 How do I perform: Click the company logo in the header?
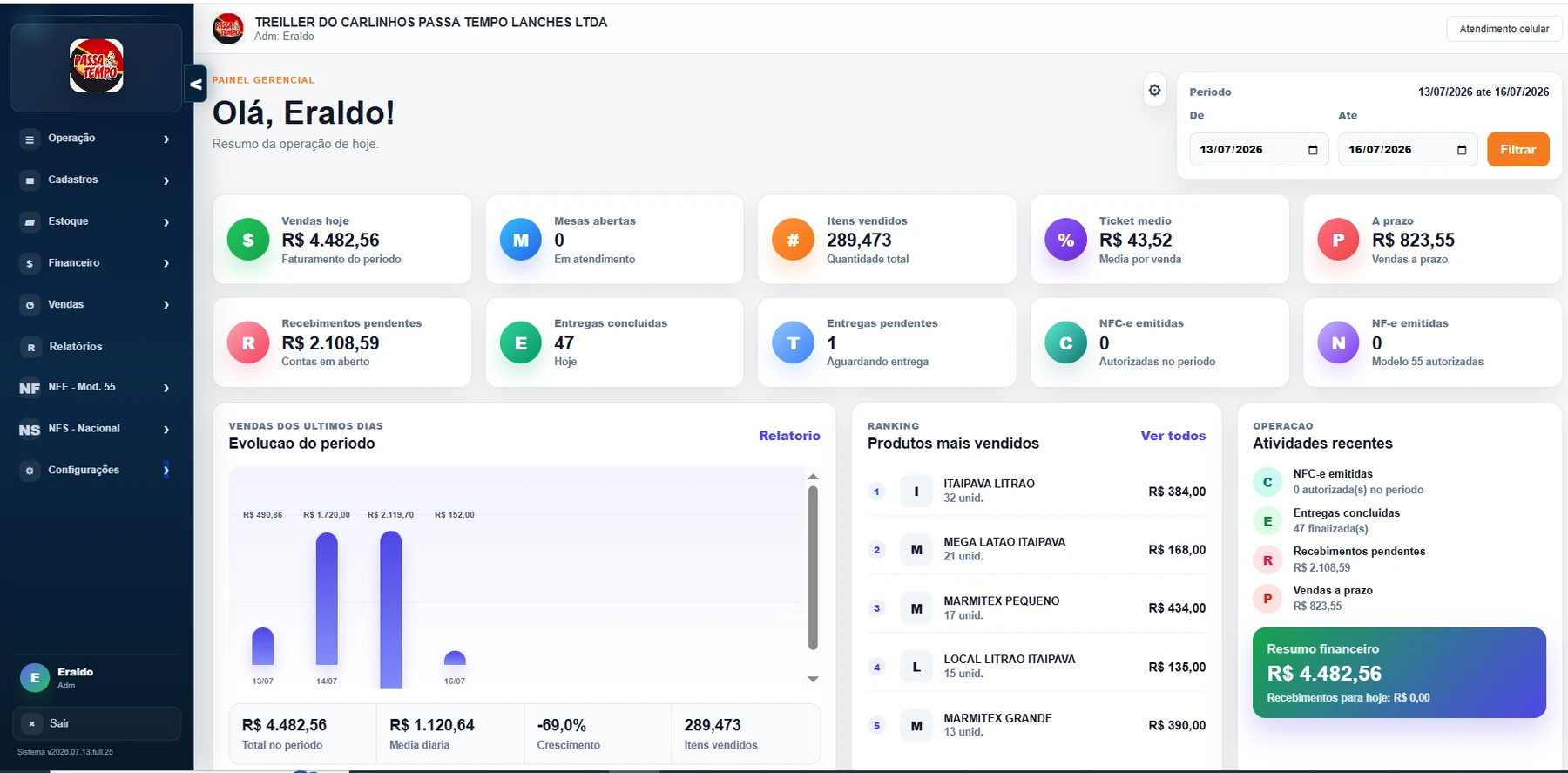click(x=228, y=29)
